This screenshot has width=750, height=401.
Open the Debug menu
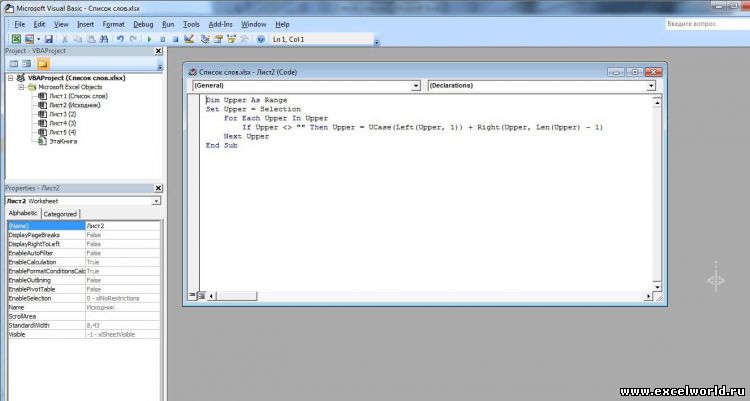pos(143,24)
